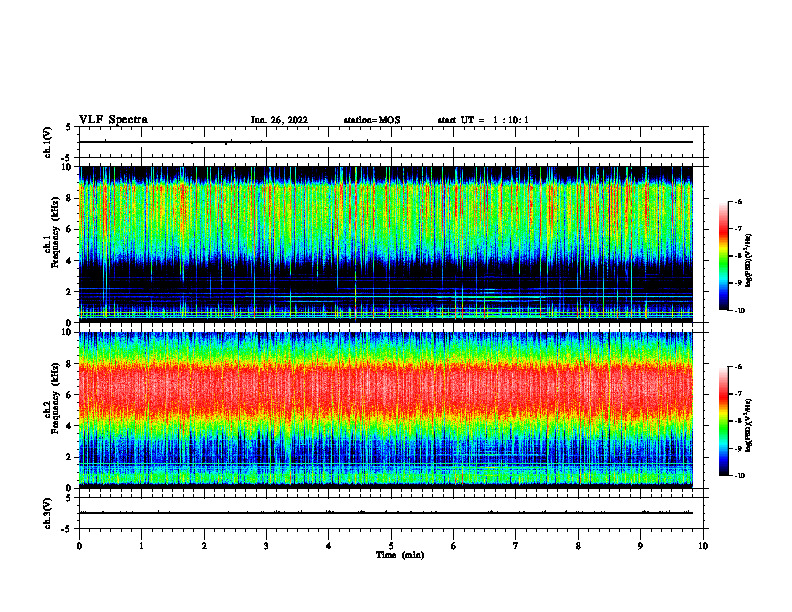Click the ch.1 spectrogram color bar

(723, 256)
